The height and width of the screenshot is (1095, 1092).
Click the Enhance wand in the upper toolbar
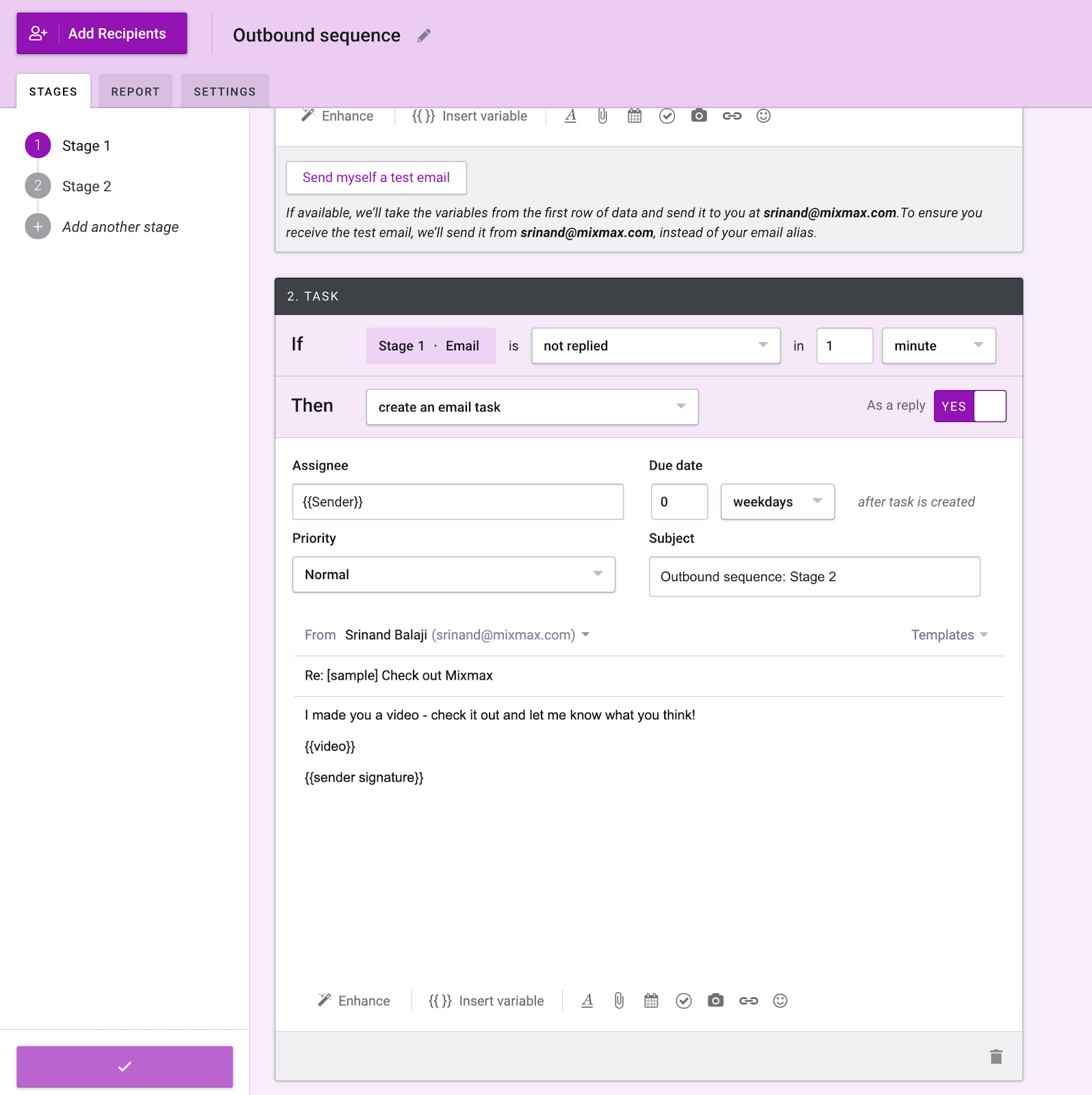click(x=338, y=116)
